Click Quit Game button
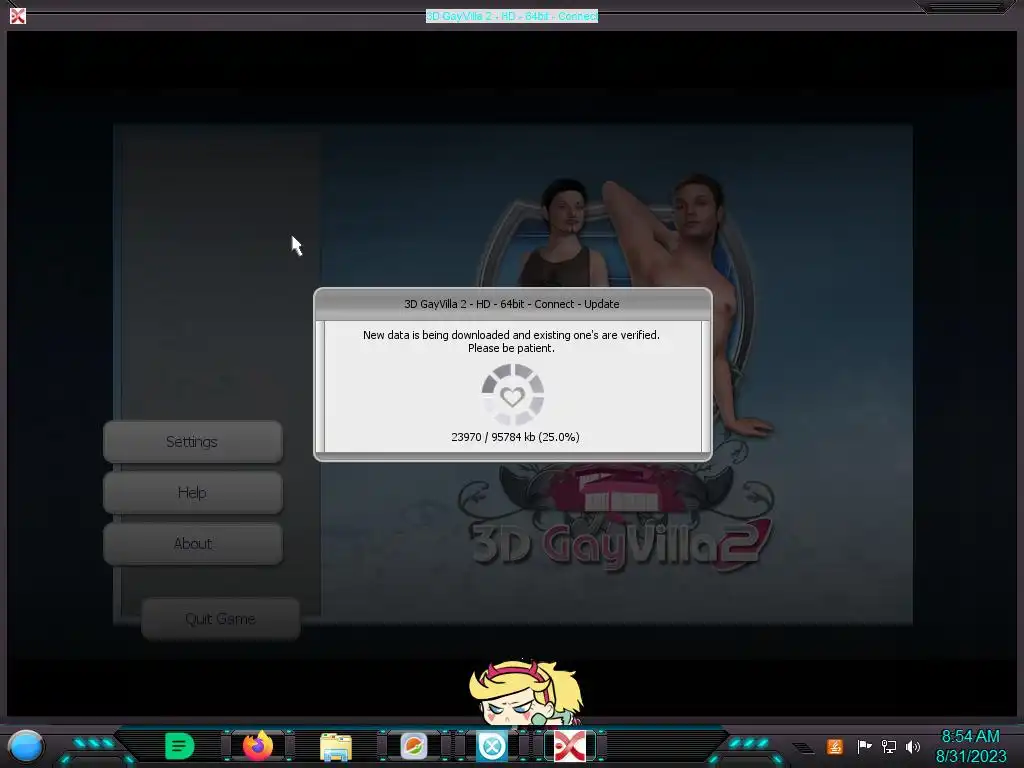Screen dimensions: 1024x768 [x=220, y=618]
